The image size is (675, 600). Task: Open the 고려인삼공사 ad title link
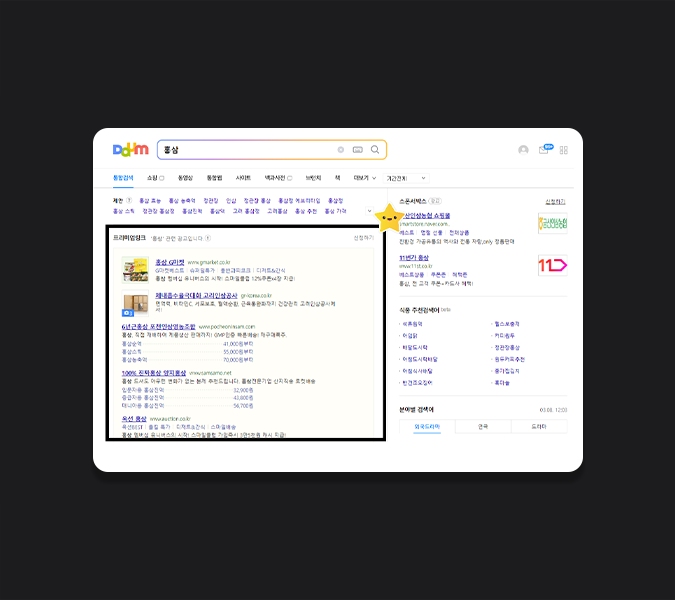196,296
